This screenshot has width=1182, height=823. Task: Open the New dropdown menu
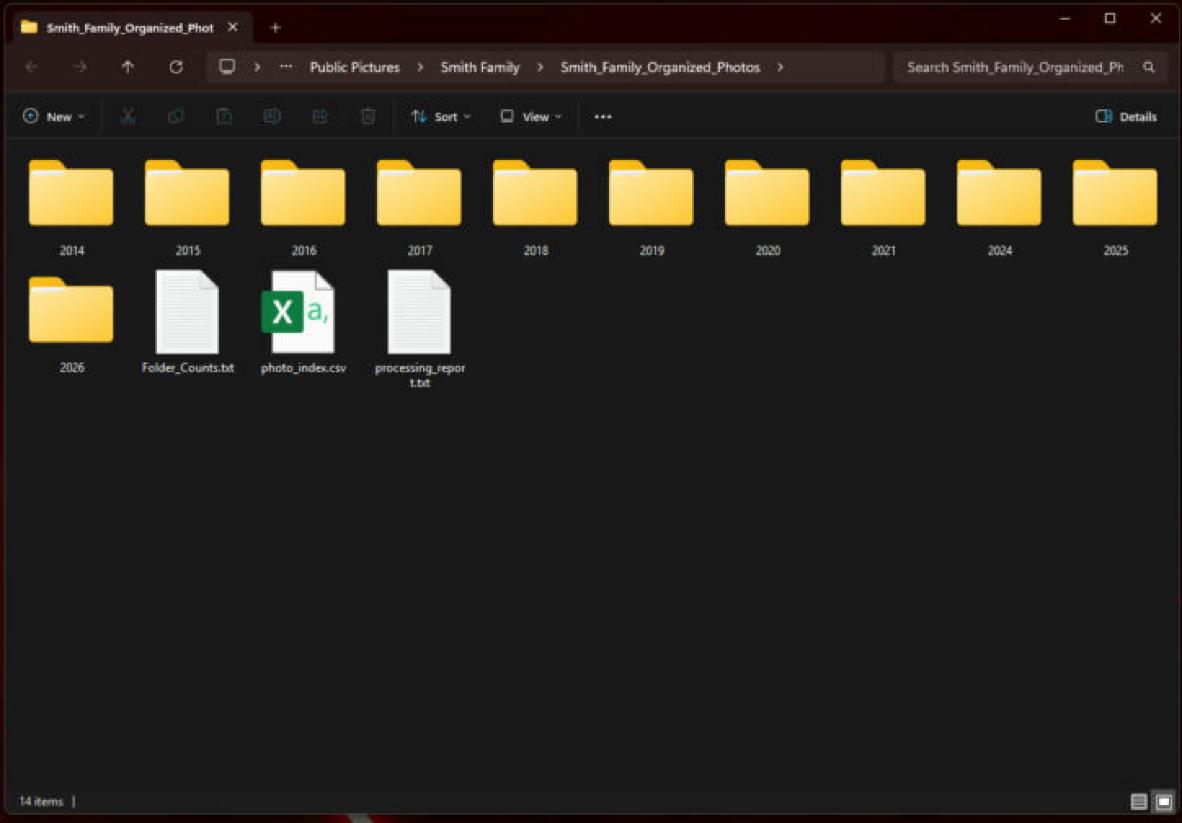[54, 116]
